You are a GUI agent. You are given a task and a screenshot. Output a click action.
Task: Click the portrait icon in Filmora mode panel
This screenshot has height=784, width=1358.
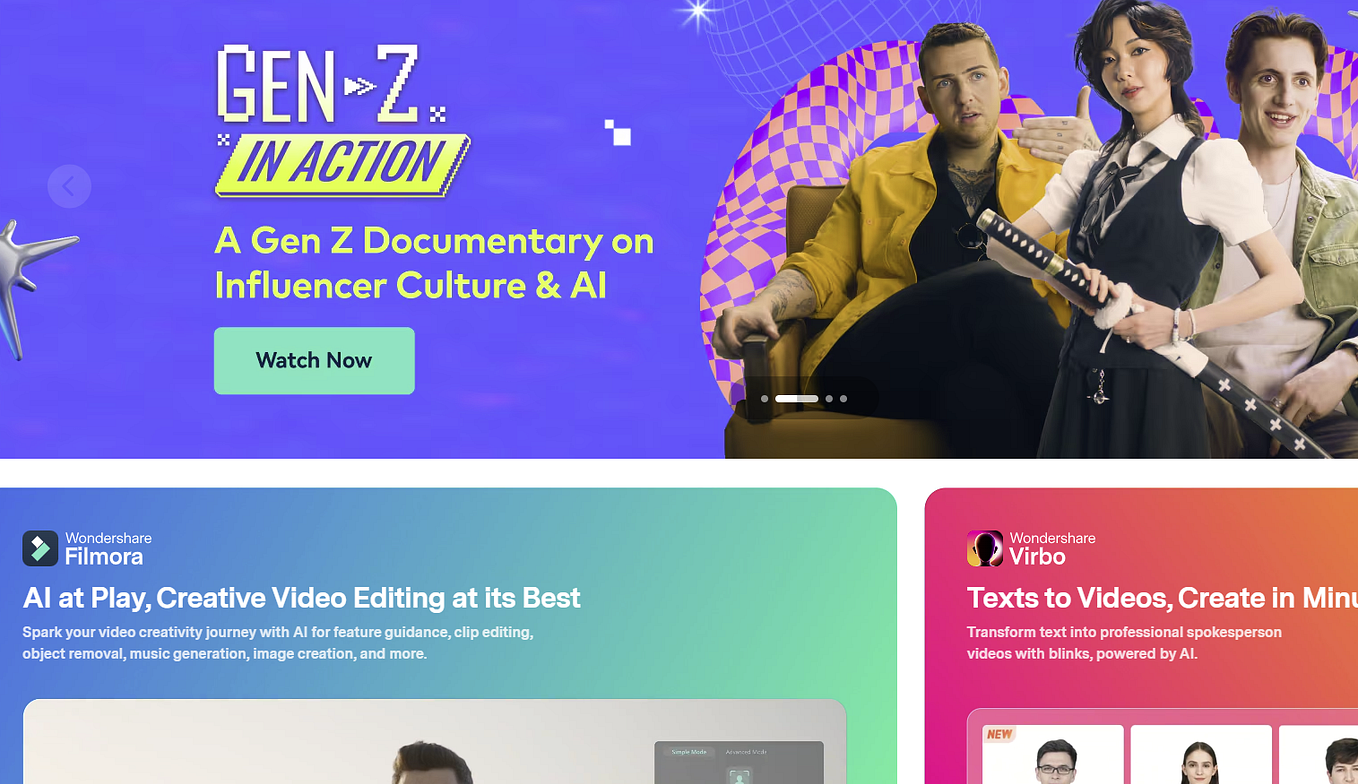pos(739,776)
